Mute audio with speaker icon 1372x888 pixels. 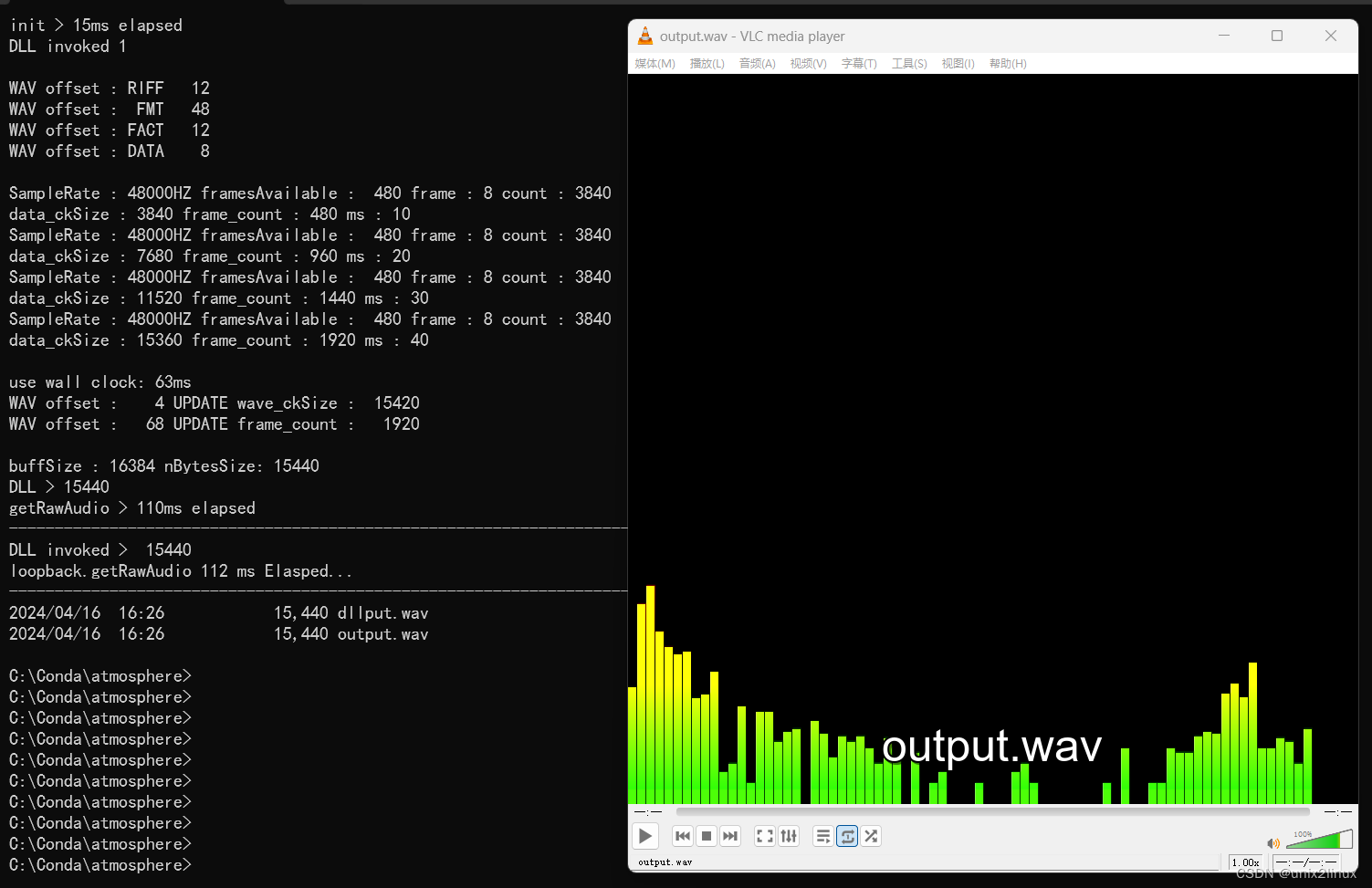click(1273, 843)
